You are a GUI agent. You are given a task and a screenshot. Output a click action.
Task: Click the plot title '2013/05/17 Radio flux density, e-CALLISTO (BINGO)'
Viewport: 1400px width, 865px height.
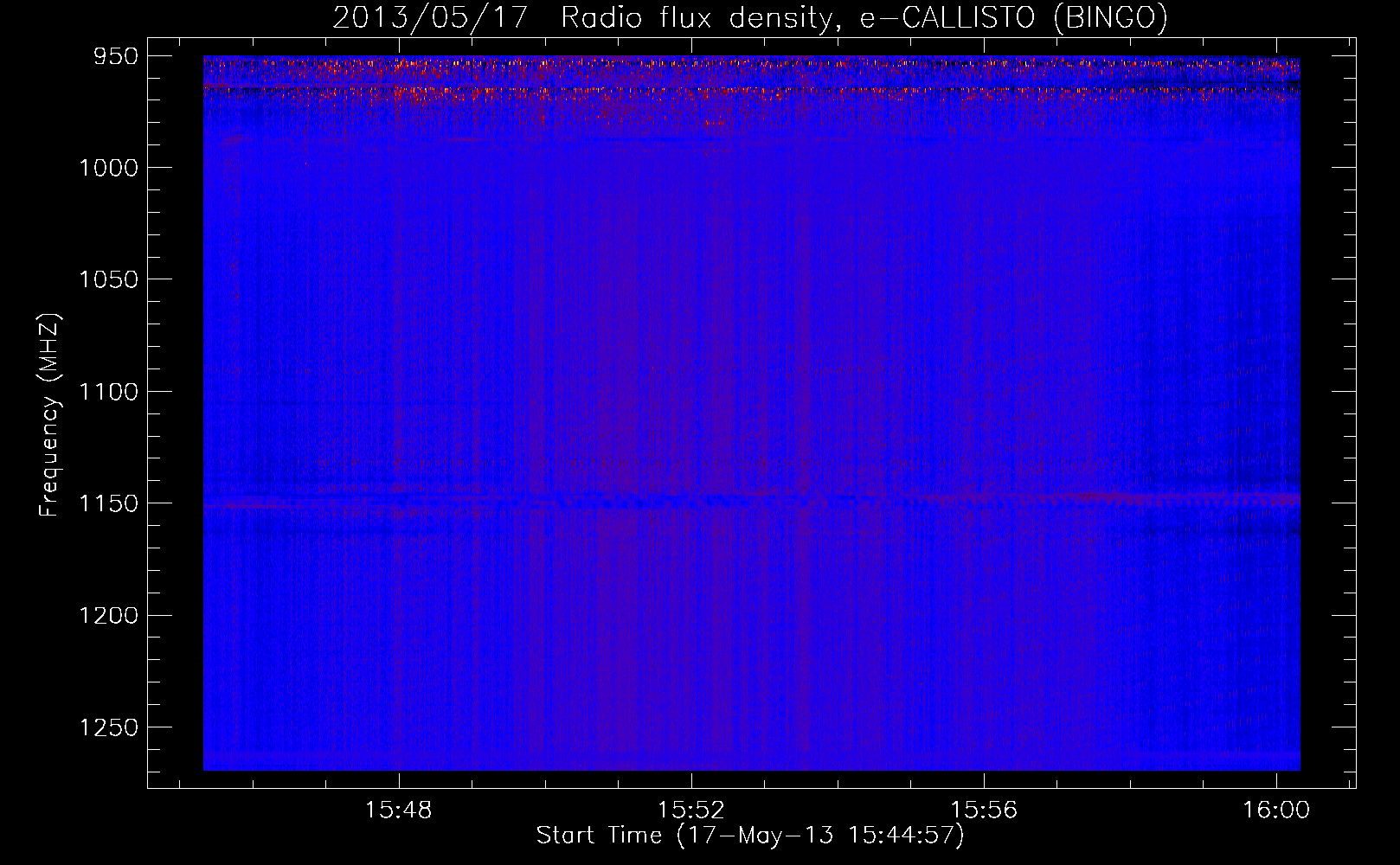pyautogui.click(x=750, y=18)
